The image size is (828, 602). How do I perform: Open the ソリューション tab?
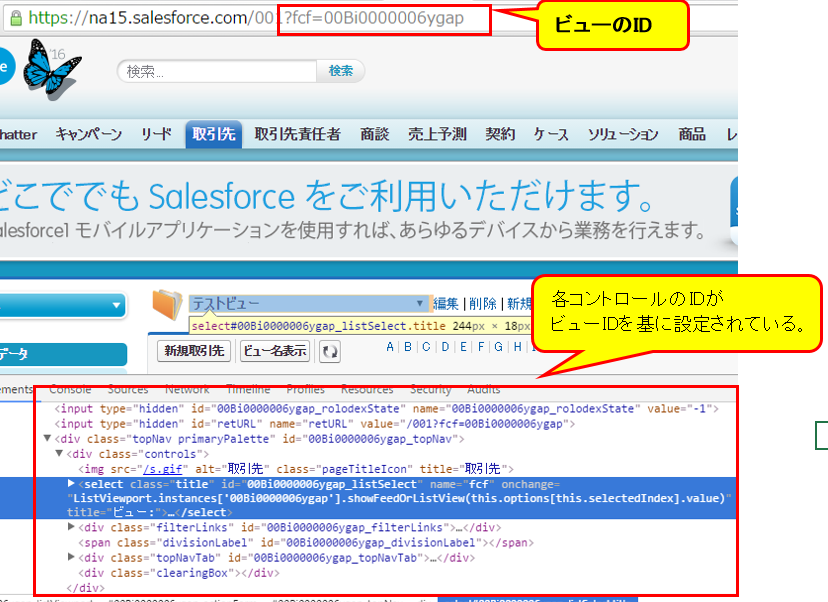[x=623, y=135]
